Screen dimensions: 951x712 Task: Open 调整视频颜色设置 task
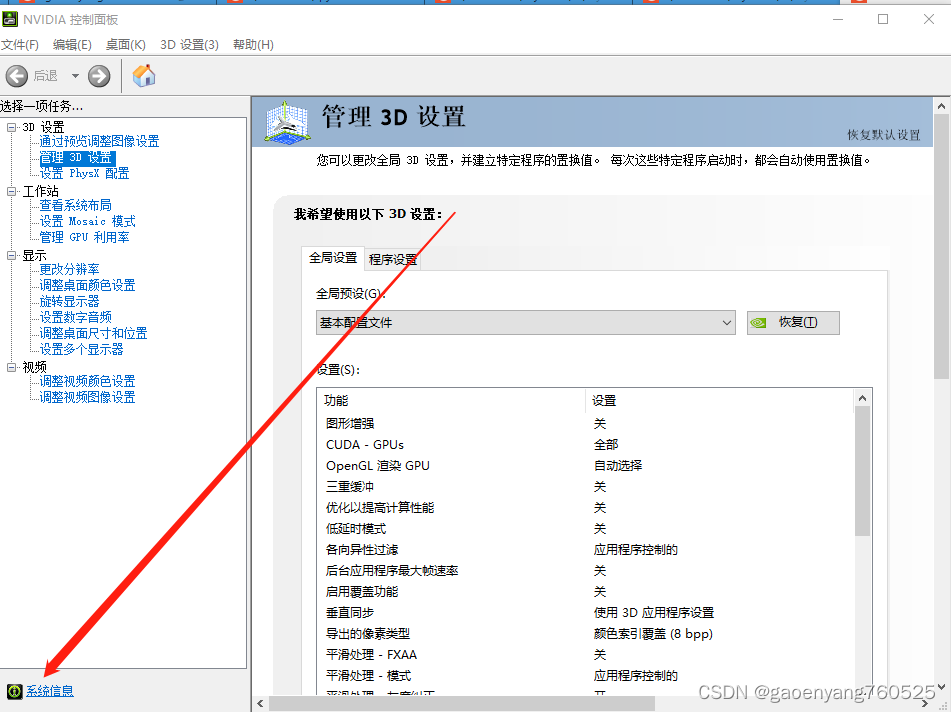[87, 381]
